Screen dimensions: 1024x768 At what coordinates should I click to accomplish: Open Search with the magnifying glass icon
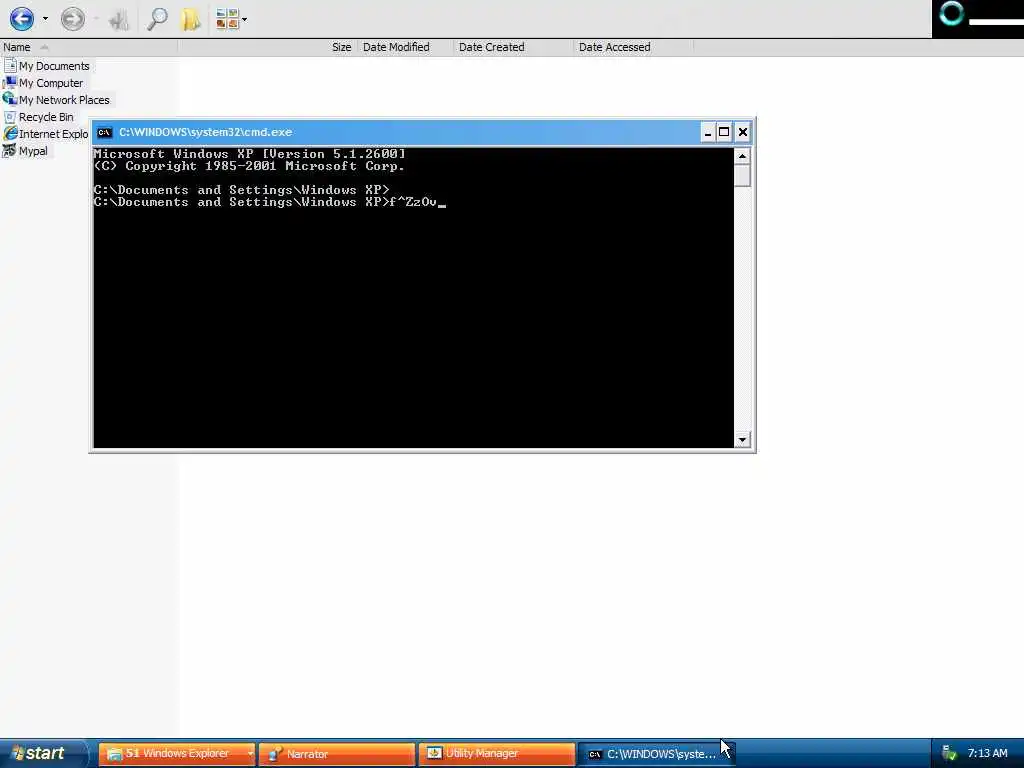pyautogui.click(x=157, y=19)
